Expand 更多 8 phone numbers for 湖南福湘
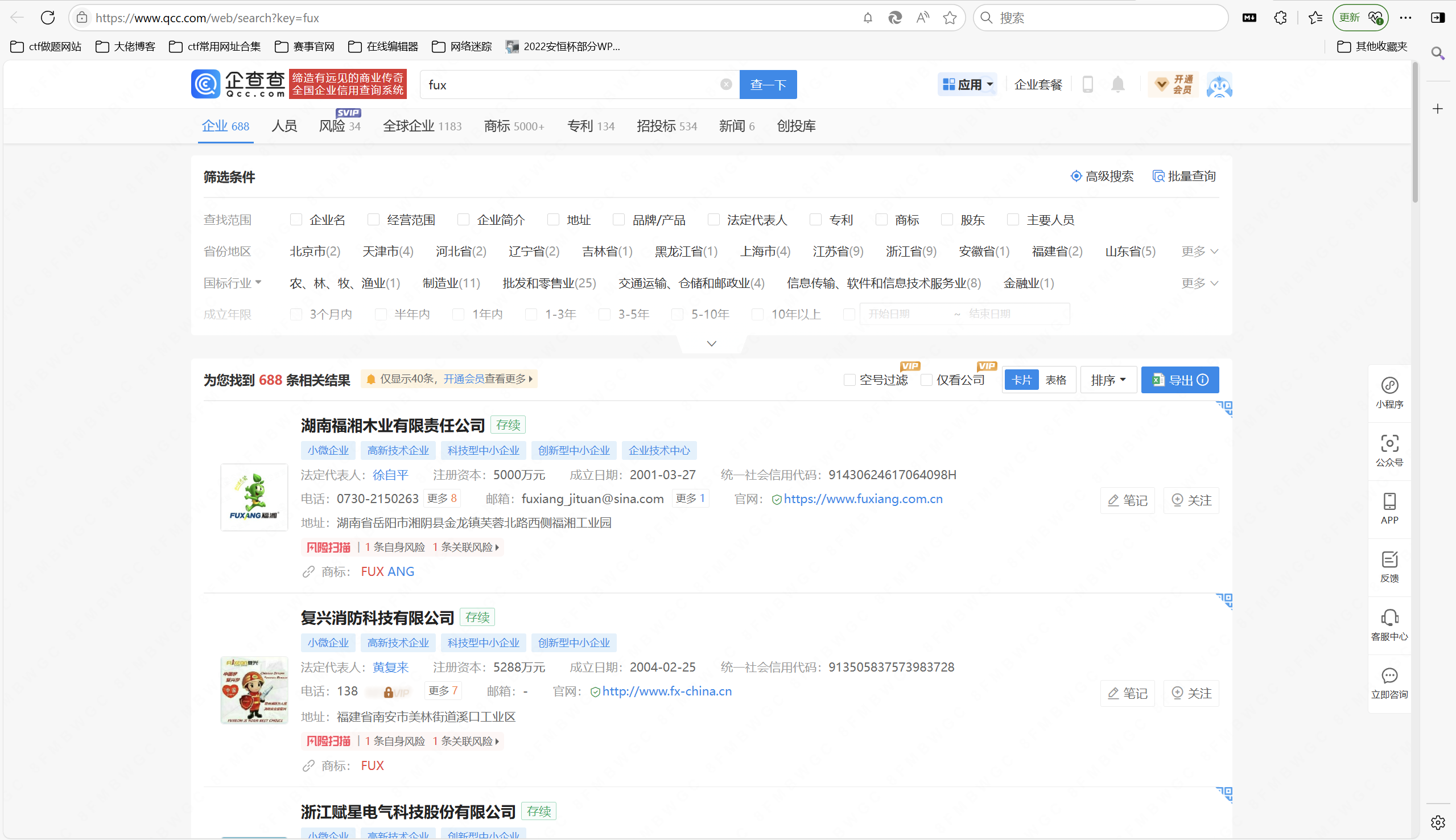Screen dimensions: 1456x840 [x=442, y=498]
